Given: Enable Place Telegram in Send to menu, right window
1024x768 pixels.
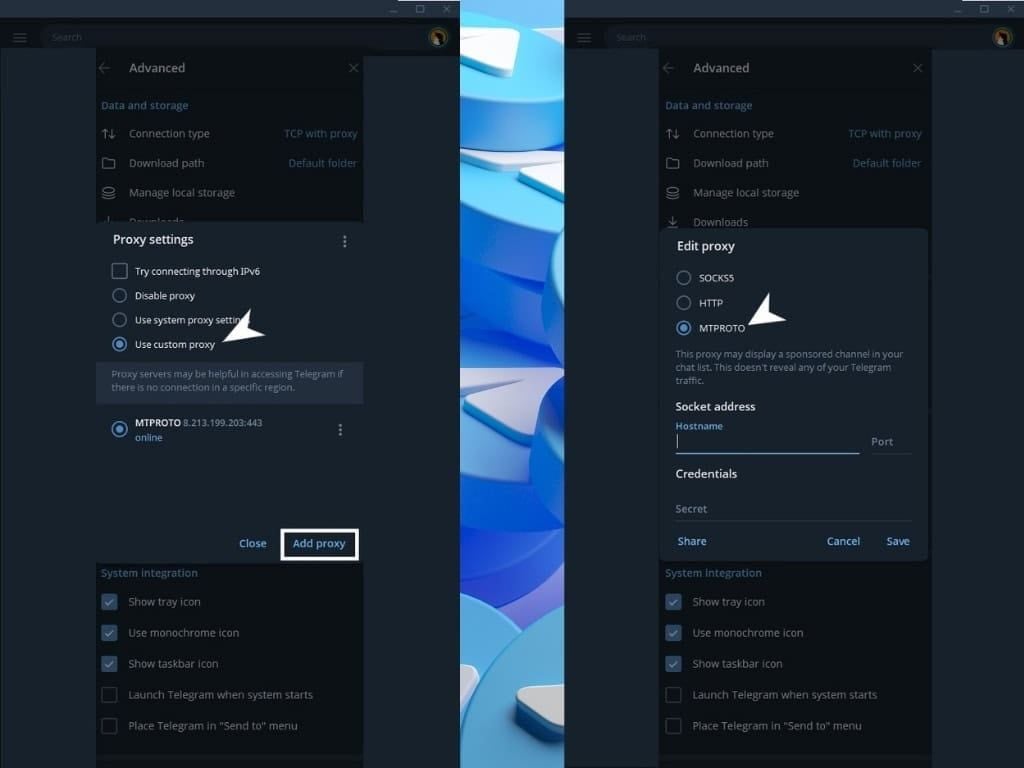Looking at the screenshot, I should point(673,726).
